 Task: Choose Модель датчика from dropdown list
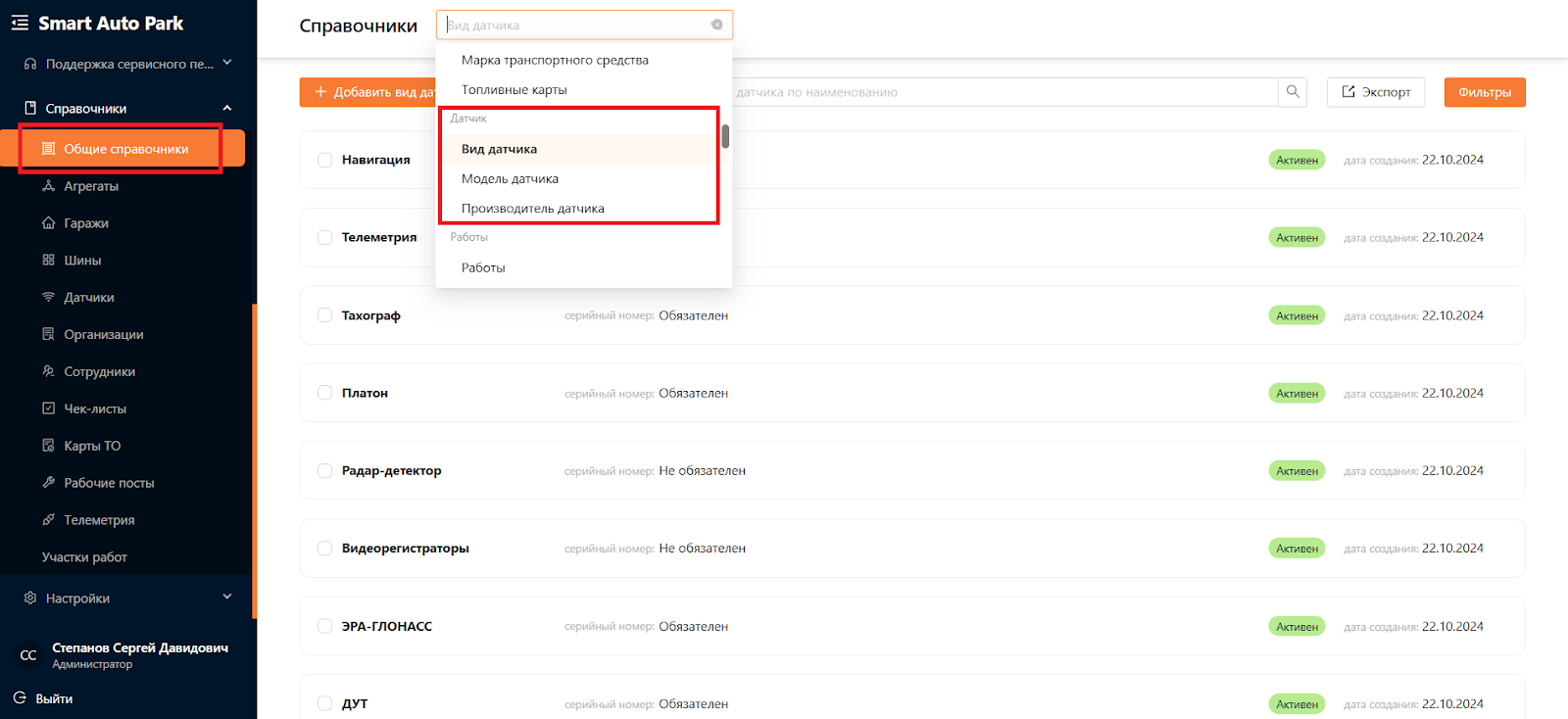[510, 179]
